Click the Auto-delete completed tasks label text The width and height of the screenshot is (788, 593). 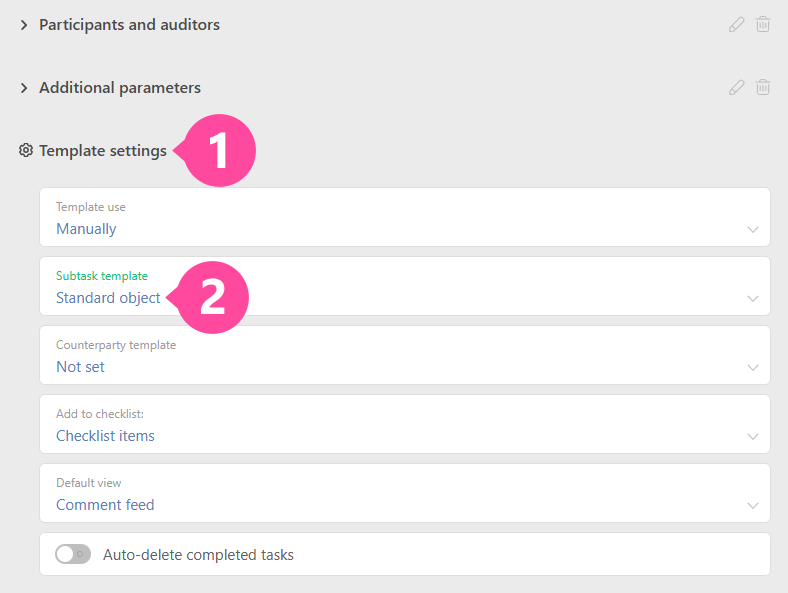198,554
